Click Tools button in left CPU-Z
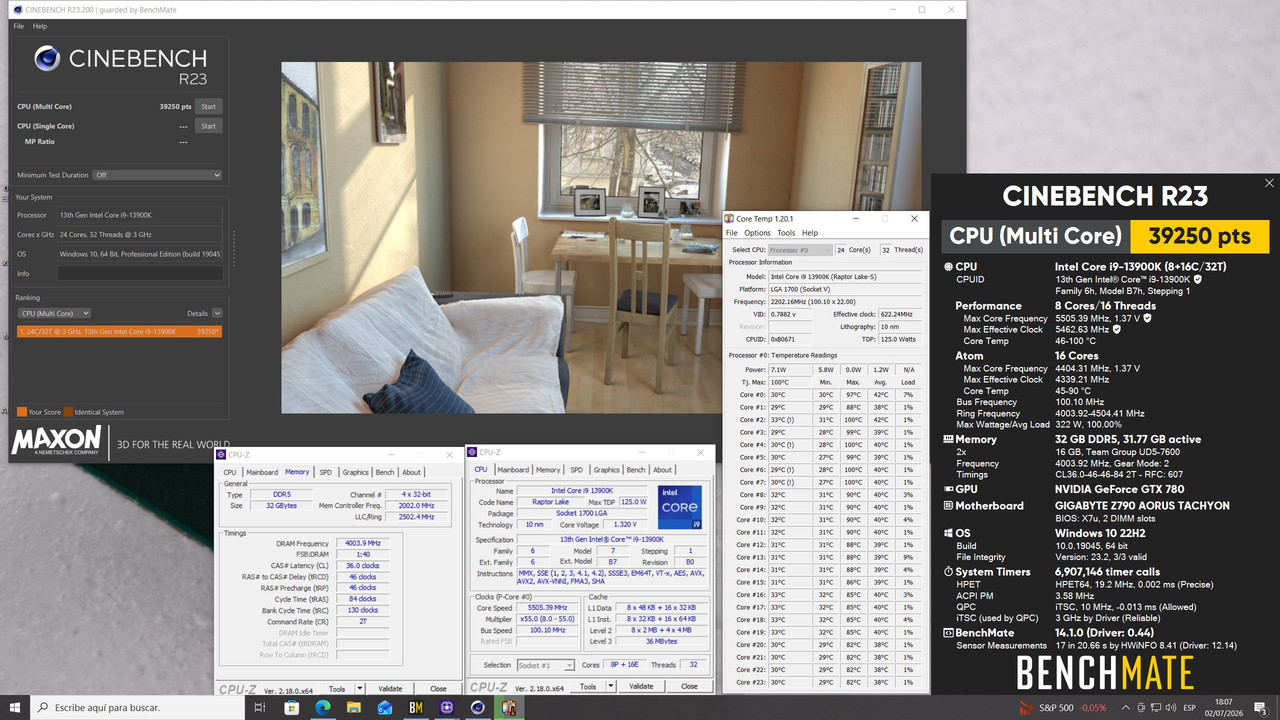This screenshot has width=1280, height=720. click(338, 689)
